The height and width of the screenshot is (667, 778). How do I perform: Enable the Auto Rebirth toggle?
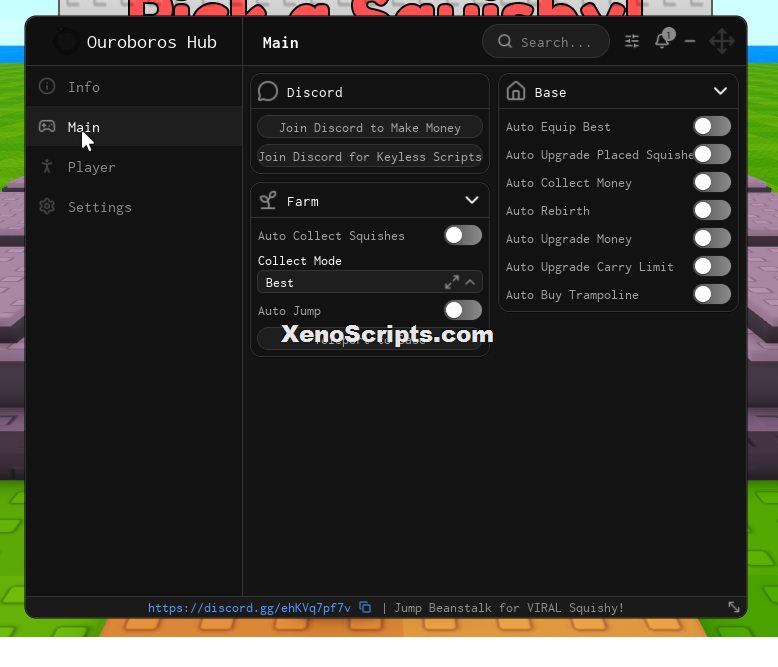pyautogui.click(x=712, y=210)
